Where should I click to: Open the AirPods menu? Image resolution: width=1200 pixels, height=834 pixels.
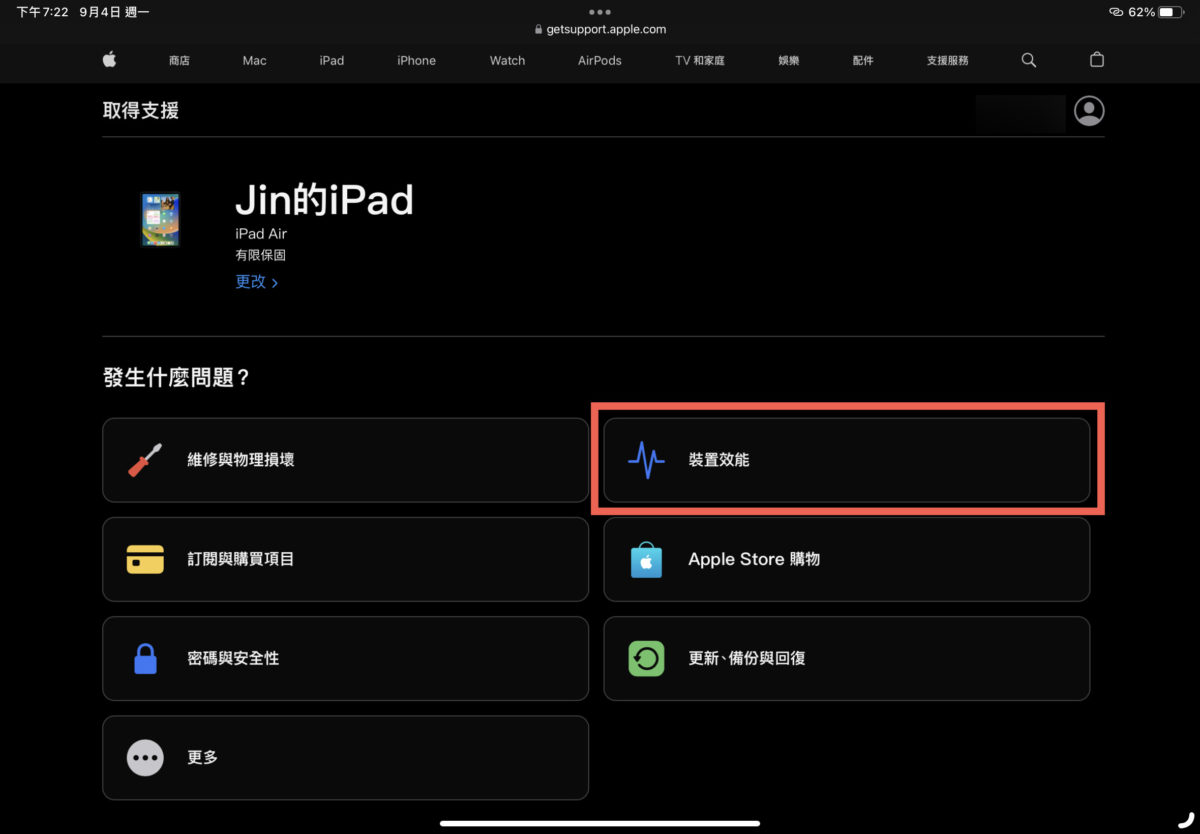599,60
